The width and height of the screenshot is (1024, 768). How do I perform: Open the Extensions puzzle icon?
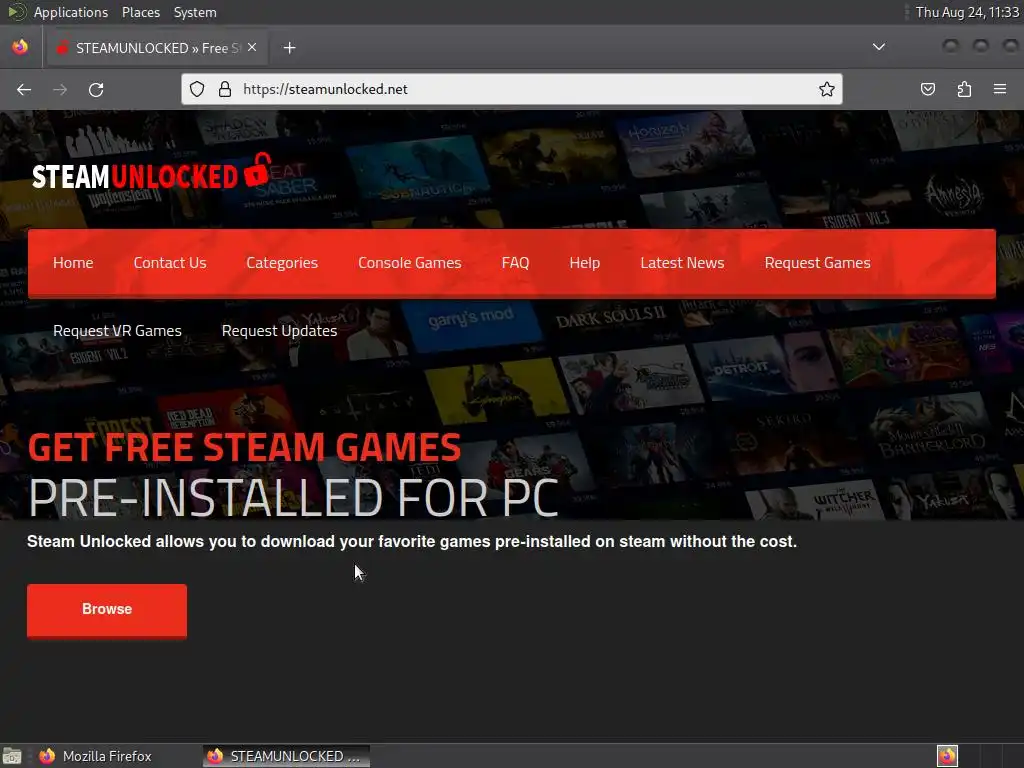tap(964, 89)
